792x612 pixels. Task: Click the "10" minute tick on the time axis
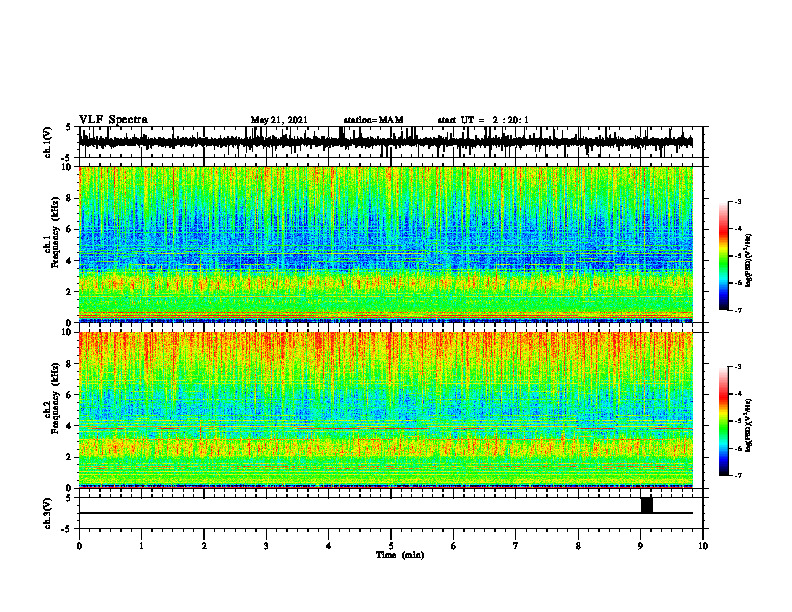click(703, 546)
